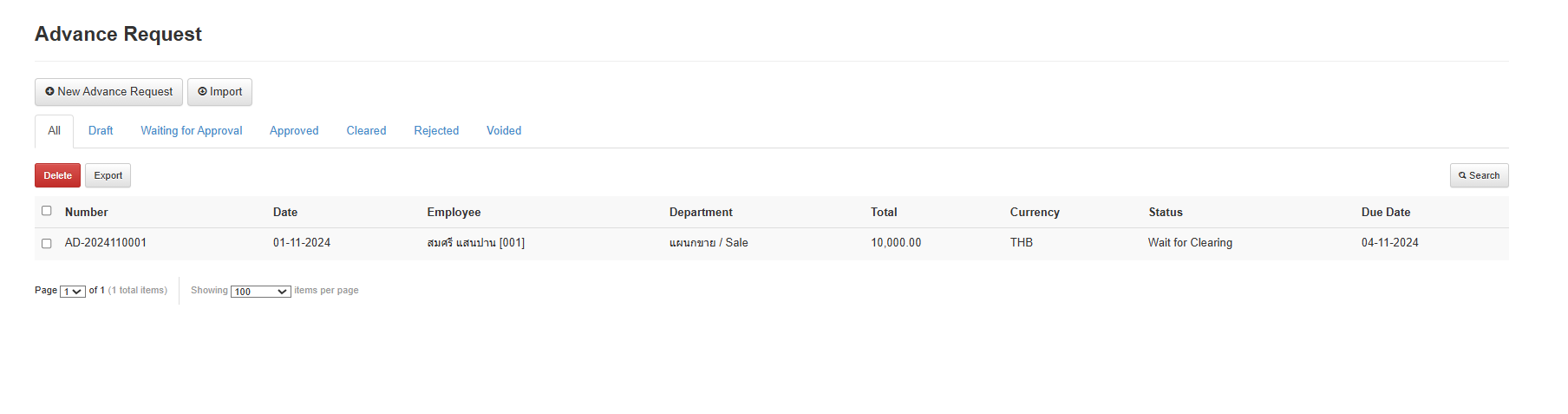Open the page number dropdown
The width and height of the screenshot is (1568, 414).
tap(73, 292)
